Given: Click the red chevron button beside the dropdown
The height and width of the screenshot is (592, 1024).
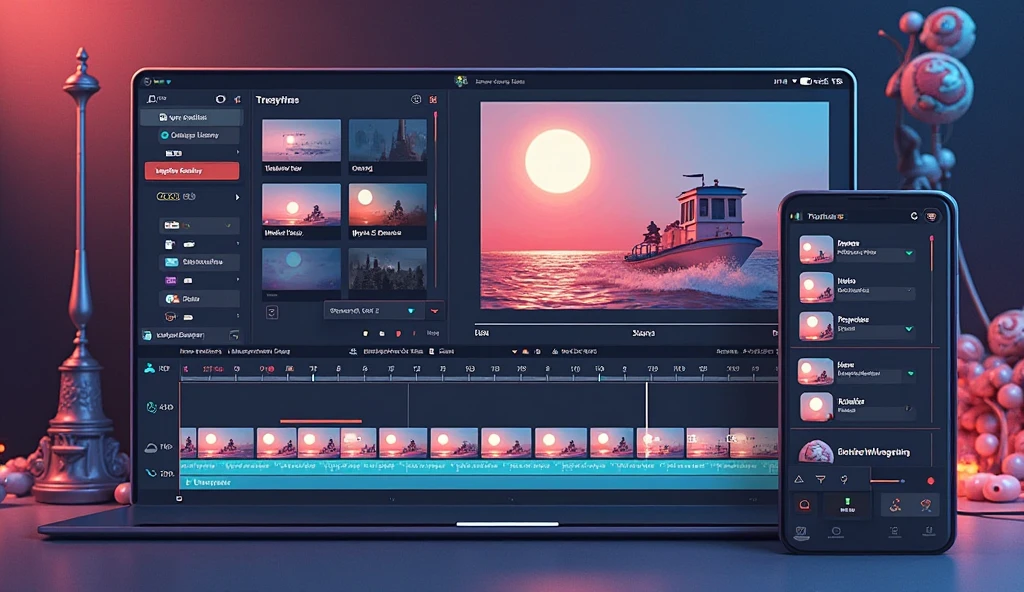Looking at the screenshot, I should [434, 311].
